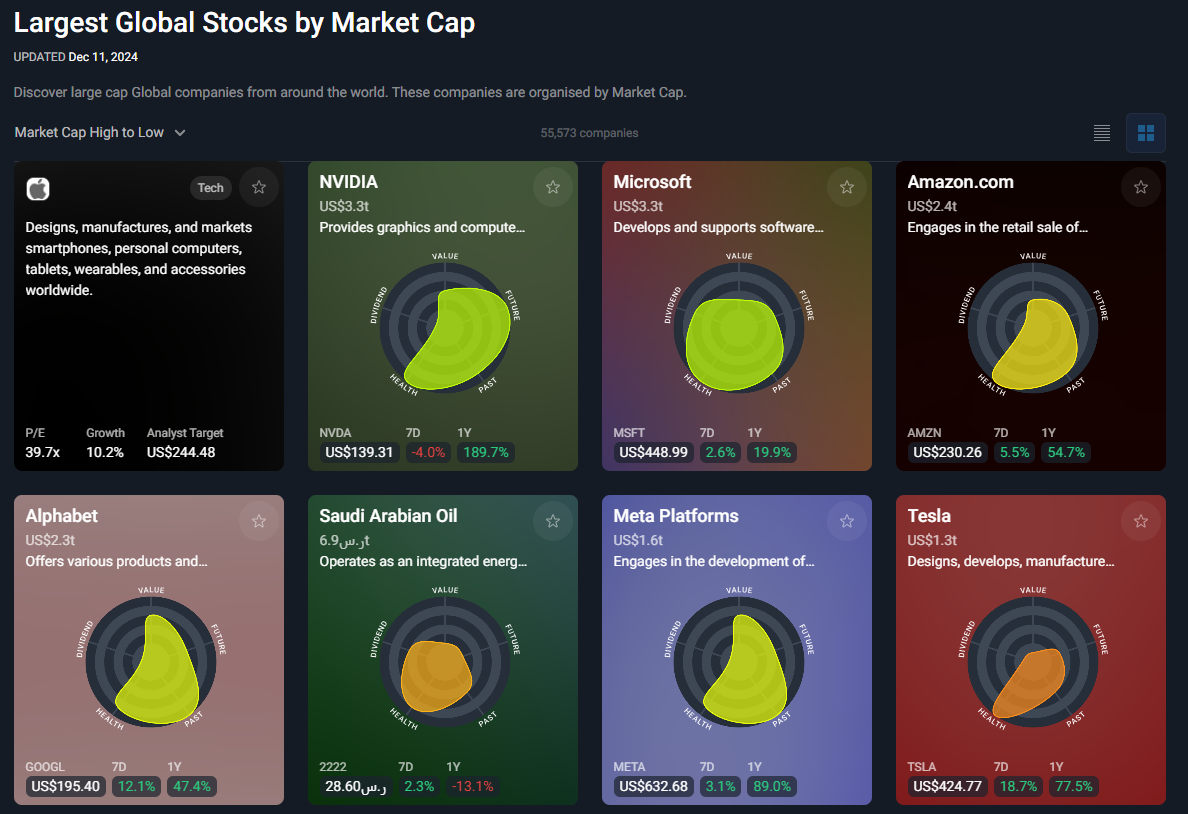Click the star icon on the NVIDIA card

[553, 187]
